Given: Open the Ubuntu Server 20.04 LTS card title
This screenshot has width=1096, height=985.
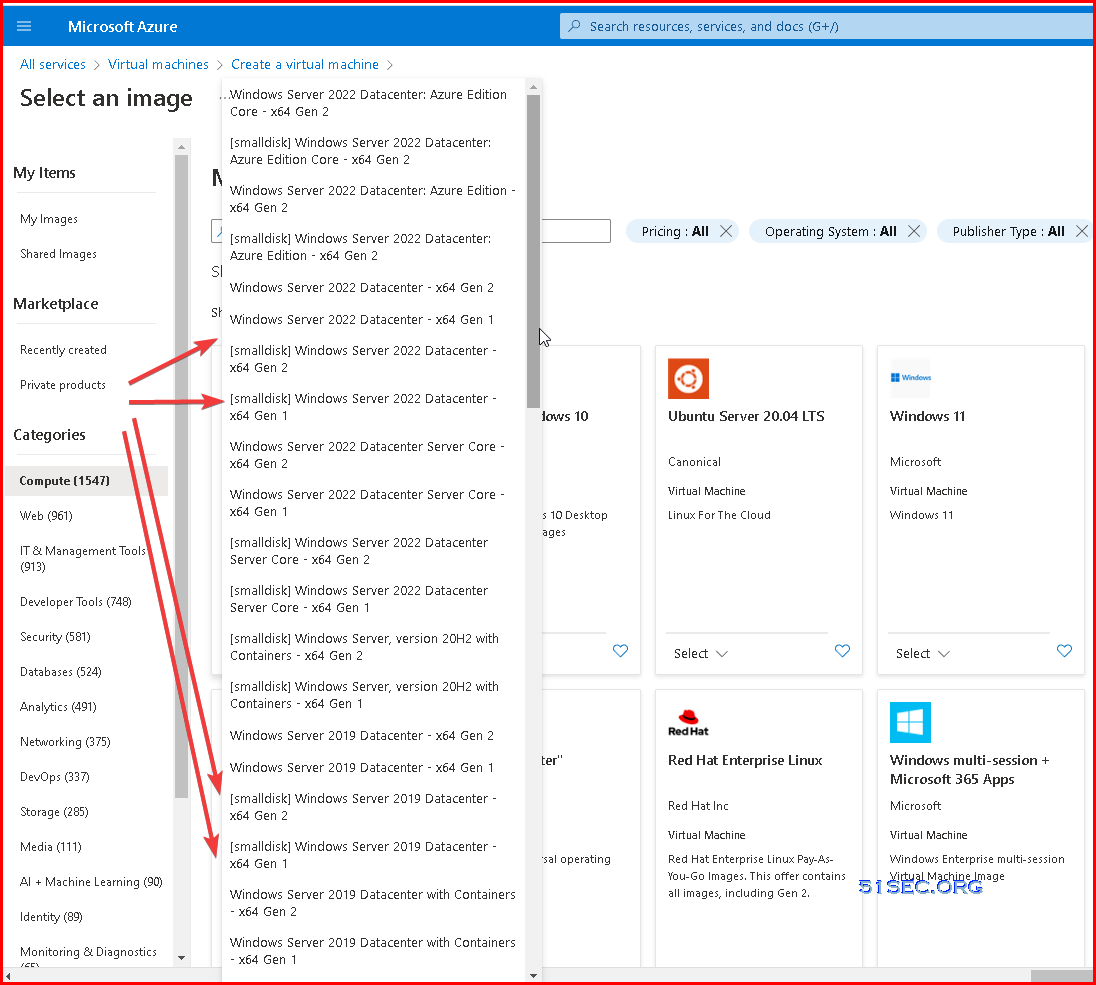Looking at the screenshot, I should [746, 416].
